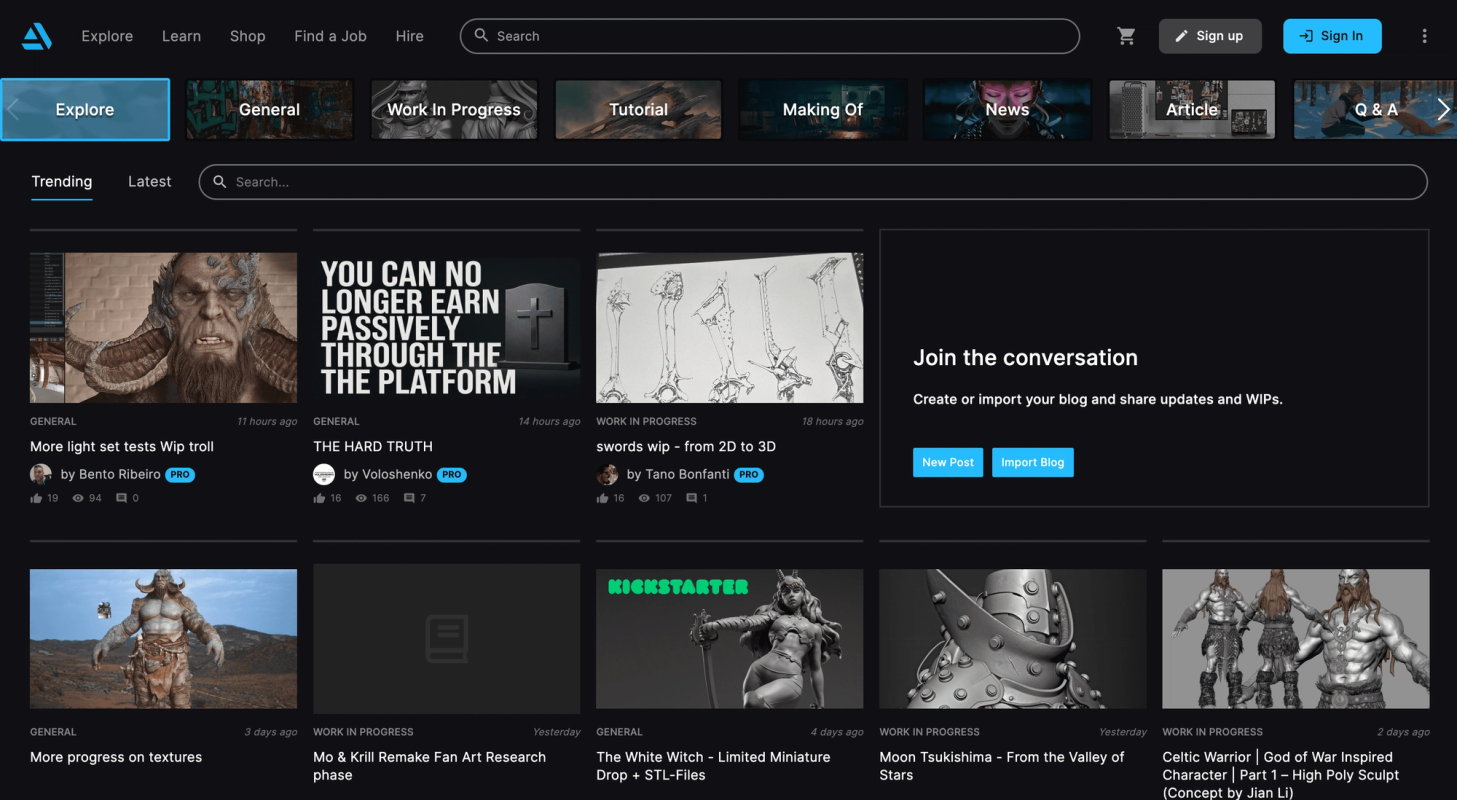Click the top site Search field
The width and height of the screenshot is (1457, 800).
[x=770, y=36]
